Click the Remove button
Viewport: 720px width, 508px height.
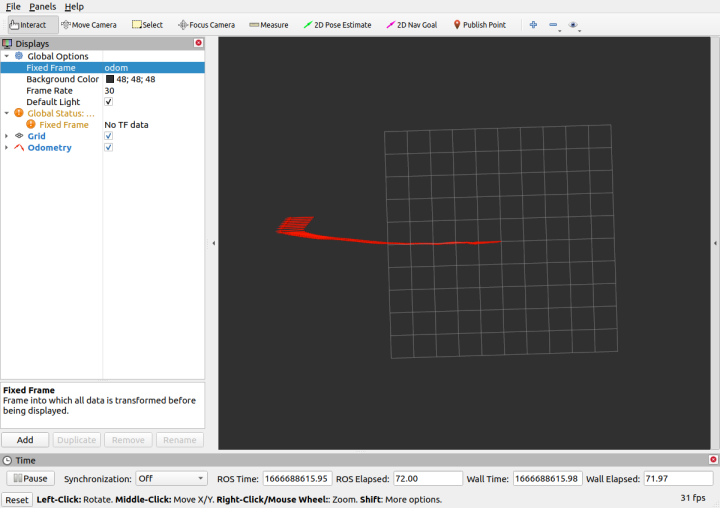pyautogui.click(x=128, y=440)
